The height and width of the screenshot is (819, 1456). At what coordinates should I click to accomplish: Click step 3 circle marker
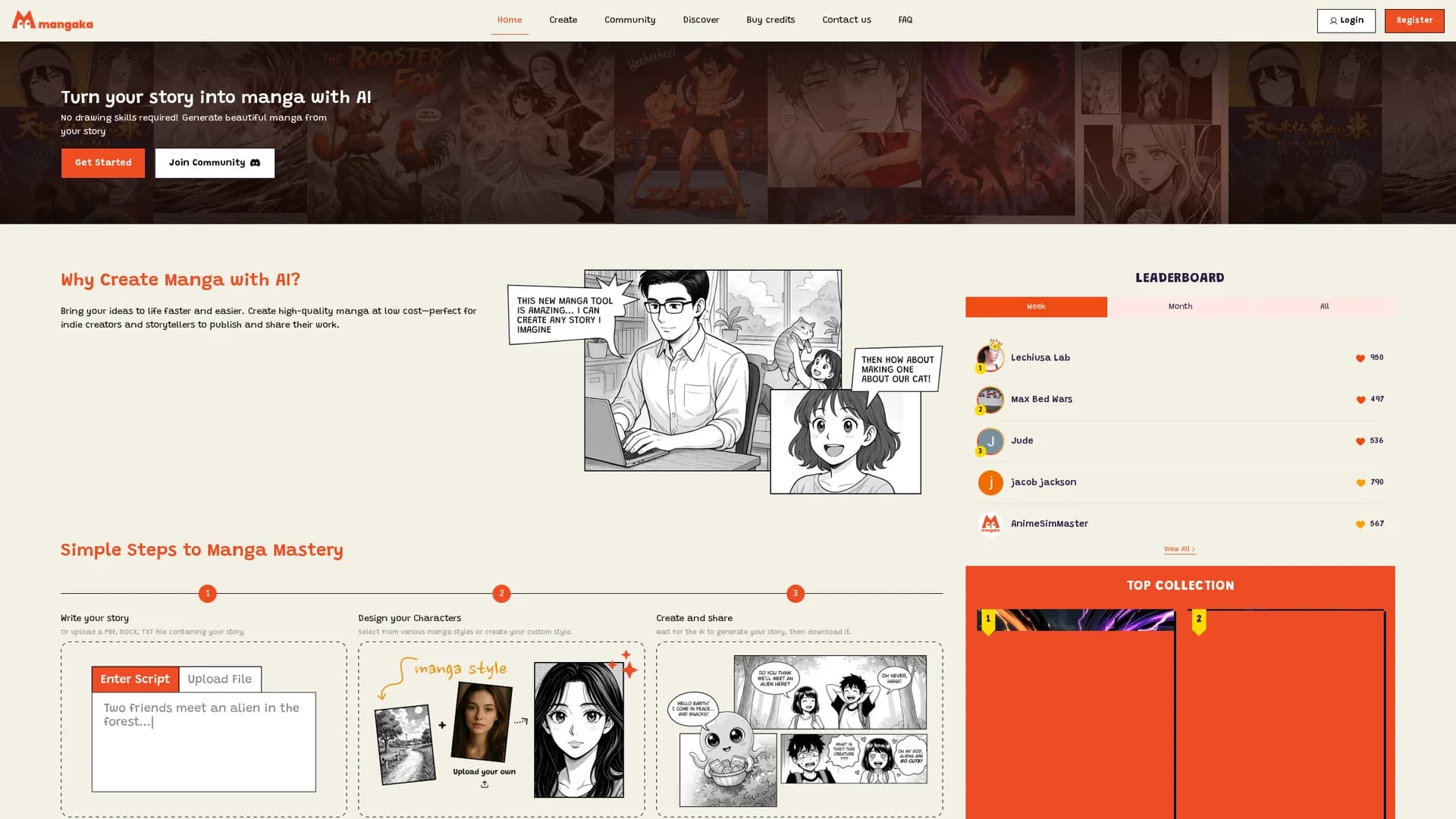point(795,594)
